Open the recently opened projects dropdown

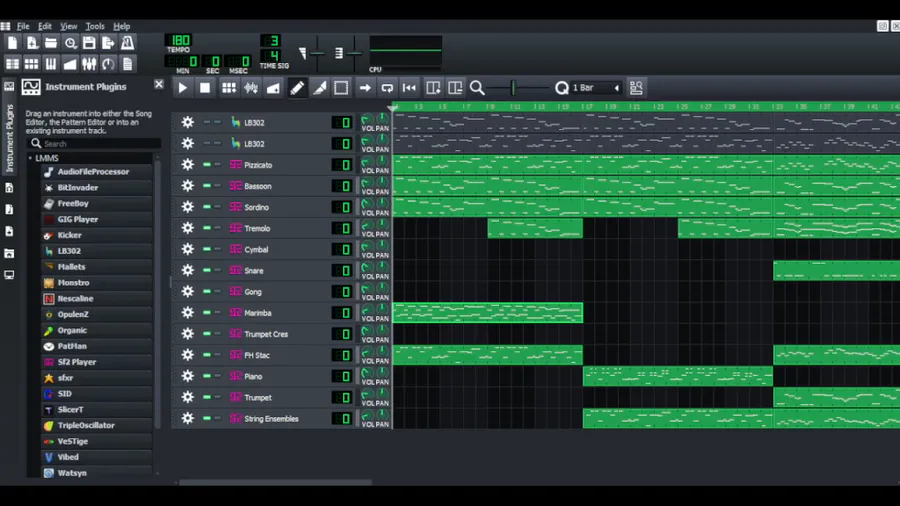70,43
